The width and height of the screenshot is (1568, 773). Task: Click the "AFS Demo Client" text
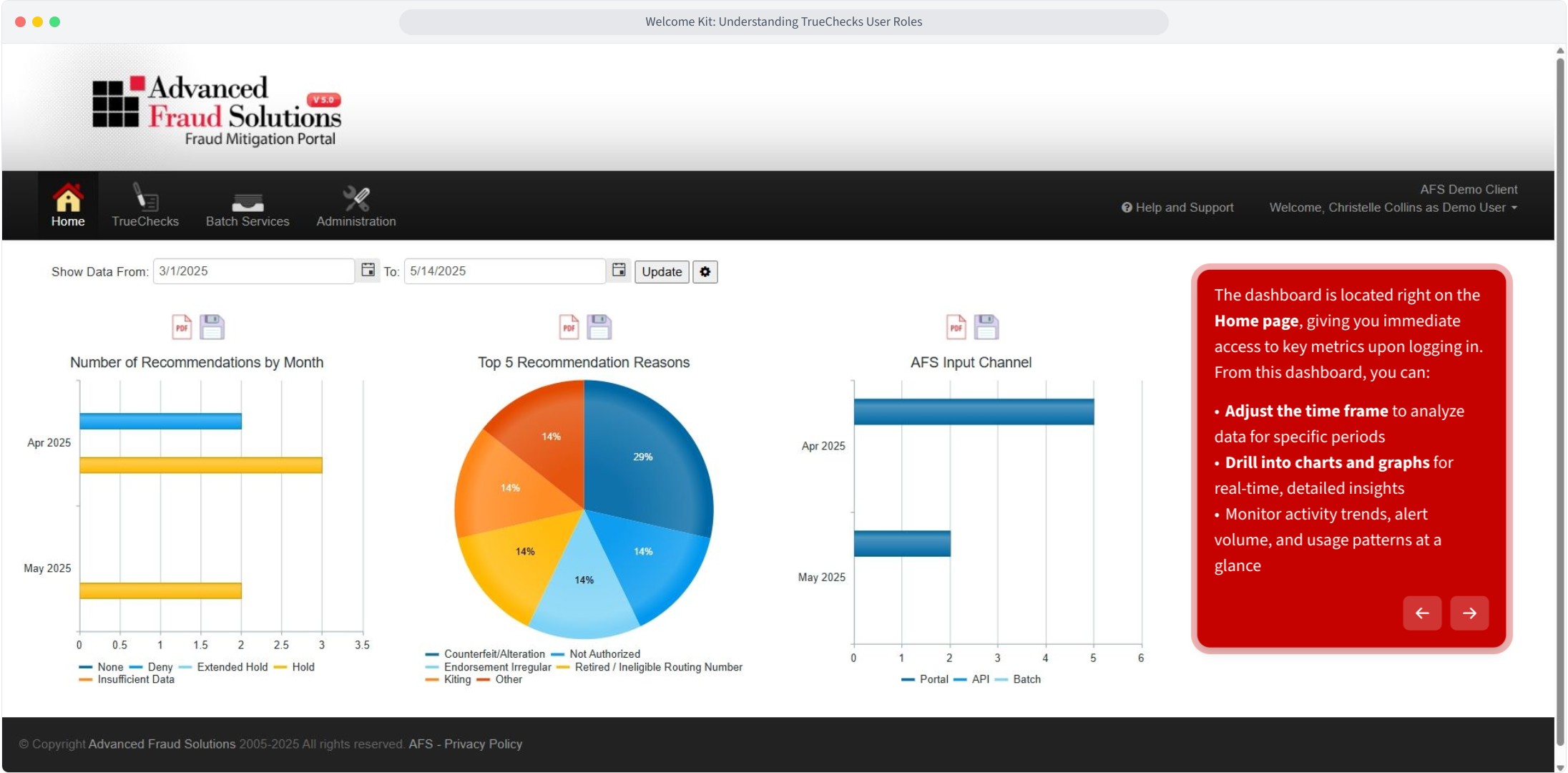[1469, 190]
